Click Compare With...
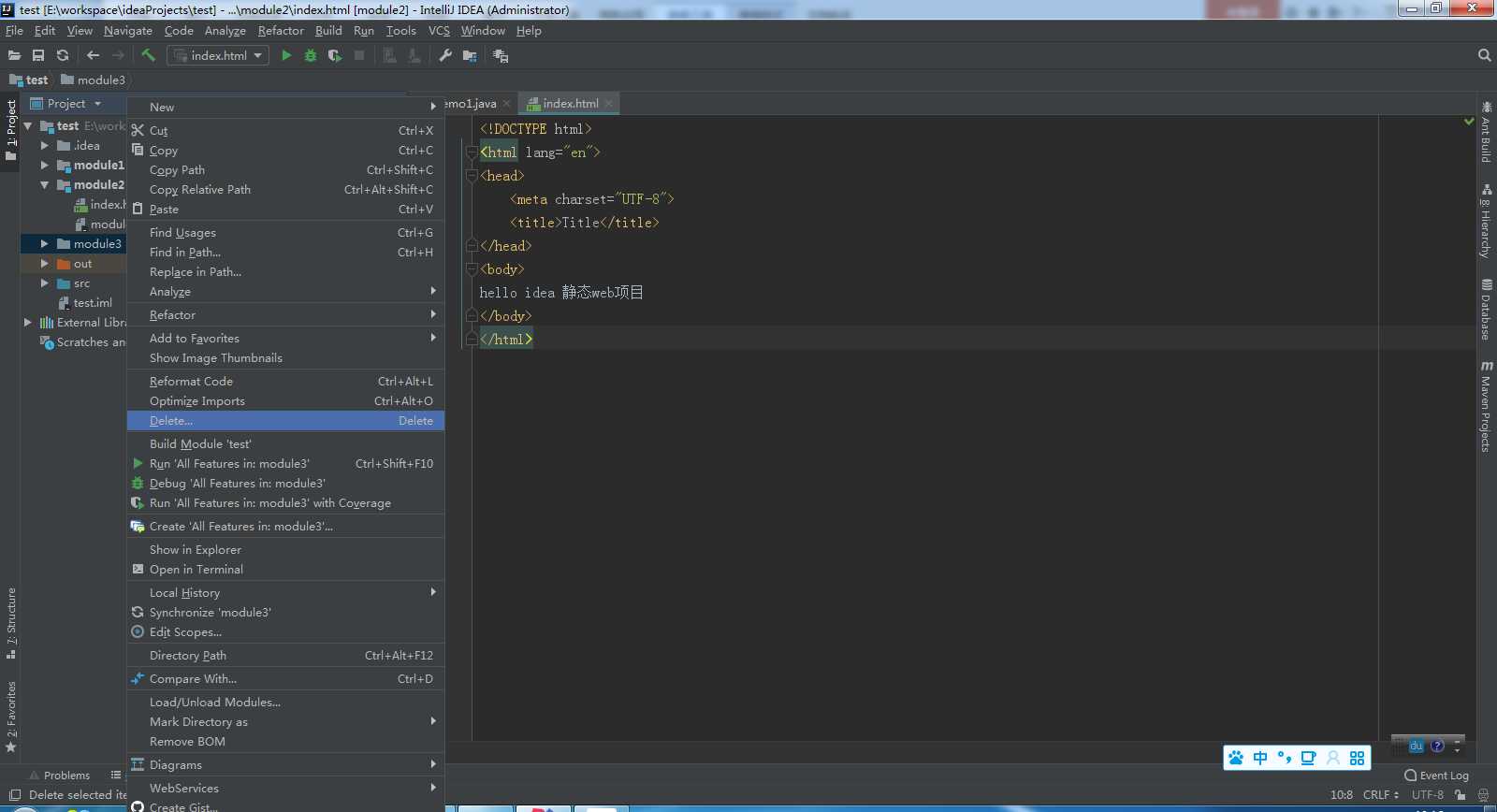Viewport: 1497px width, 812px height. [x=285, y=679]
